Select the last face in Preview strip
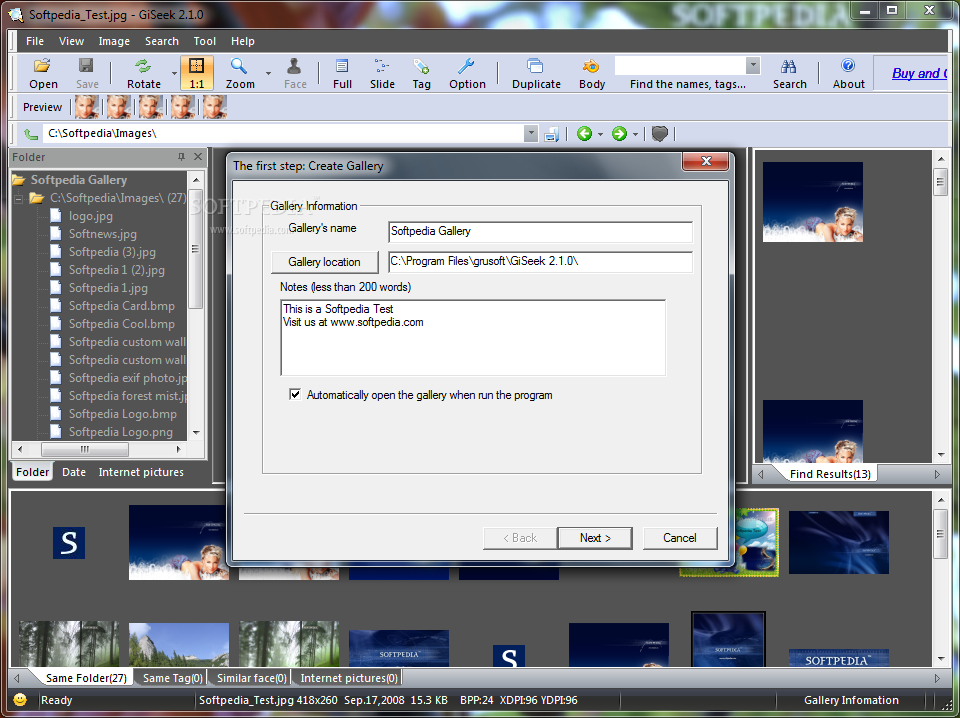 pos(215,107)
